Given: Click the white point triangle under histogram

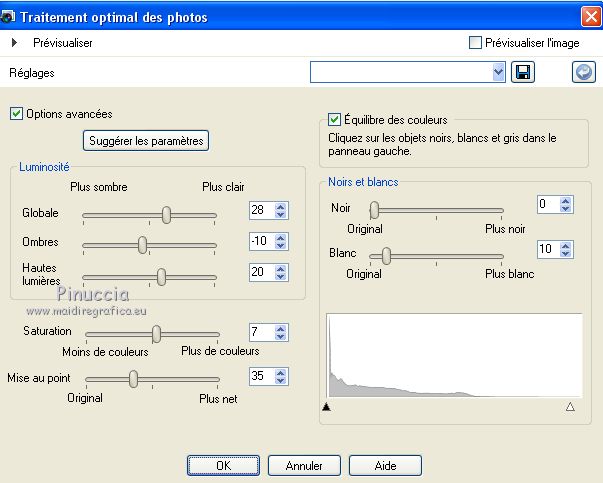Looking at the screenshot, I should coord(570,407).
